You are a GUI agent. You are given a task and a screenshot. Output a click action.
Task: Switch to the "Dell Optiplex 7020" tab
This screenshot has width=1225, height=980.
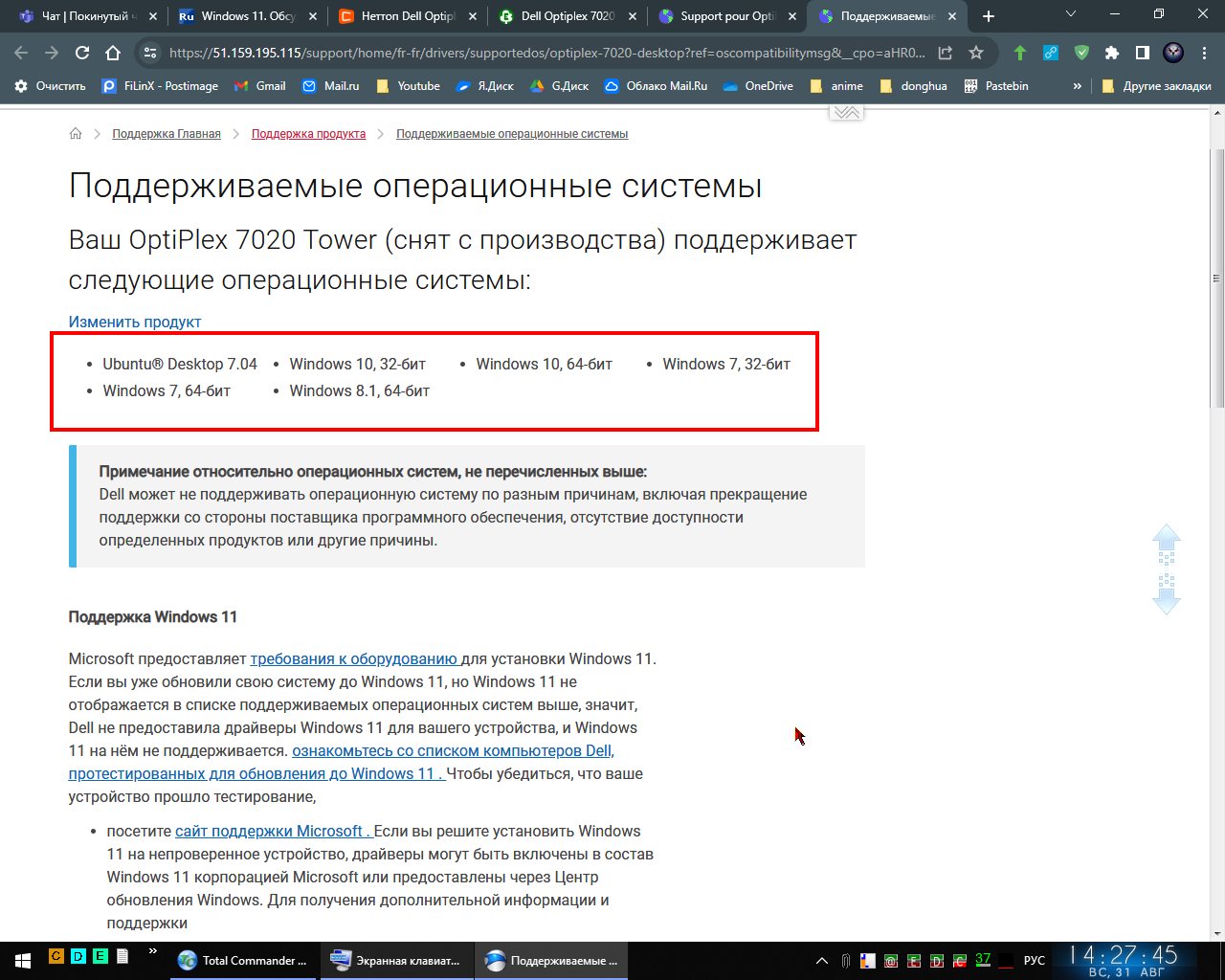567,16
